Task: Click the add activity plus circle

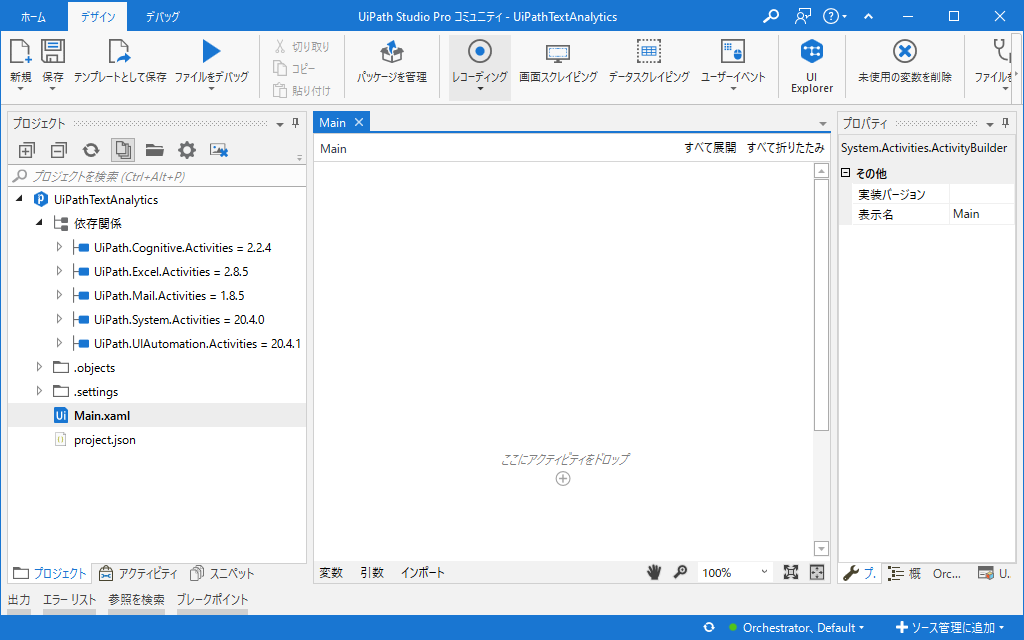Action: point(563,479)
